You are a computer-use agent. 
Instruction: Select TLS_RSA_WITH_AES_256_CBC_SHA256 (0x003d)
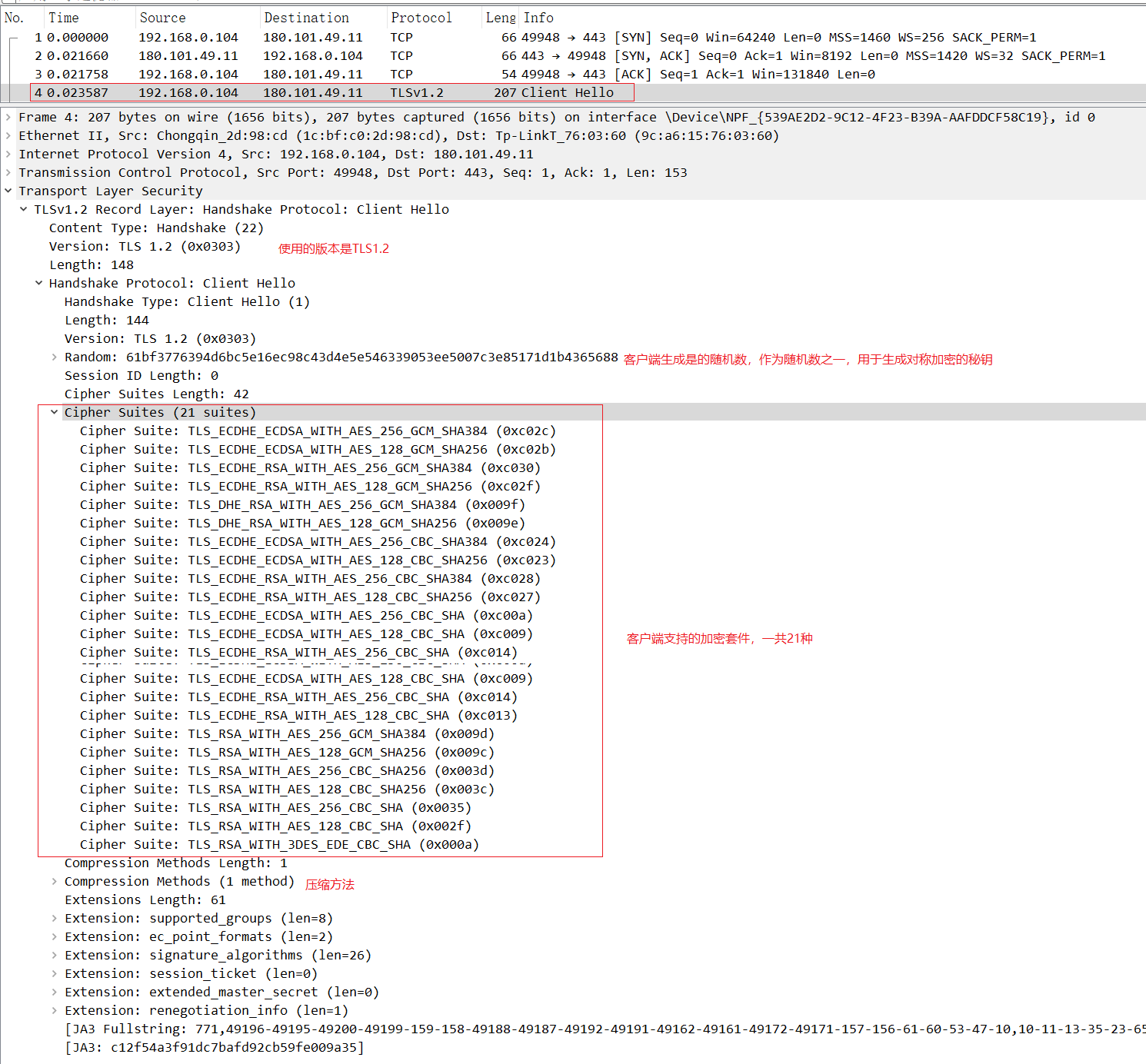point(287,771)
